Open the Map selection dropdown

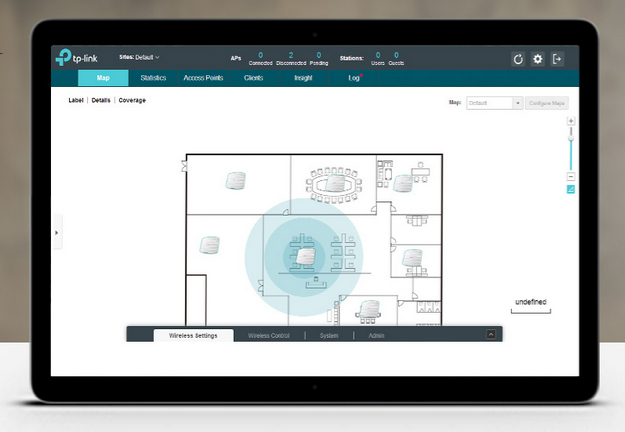495,102
